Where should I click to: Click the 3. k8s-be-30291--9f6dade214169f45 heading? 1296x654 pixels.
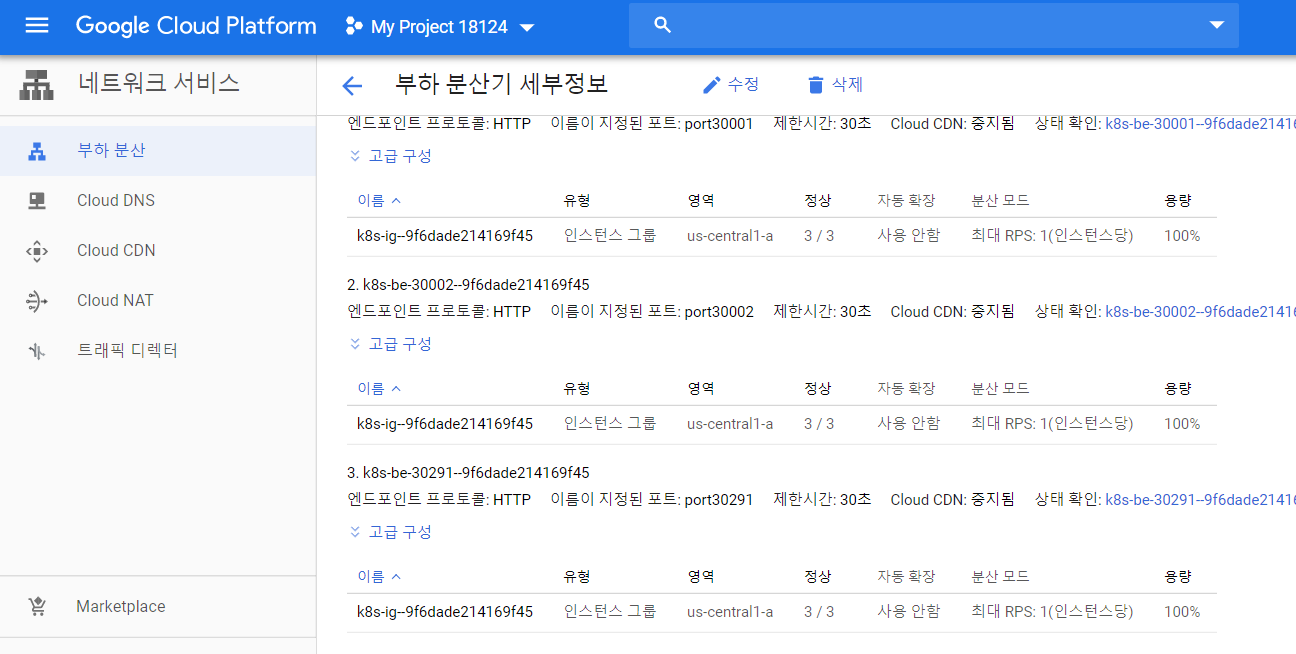(x=469, y=473)
